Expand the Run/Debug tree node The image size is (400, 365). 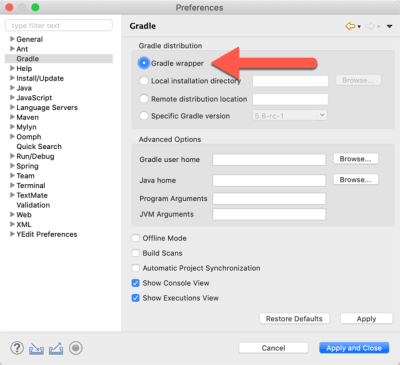tap(12, 156)
